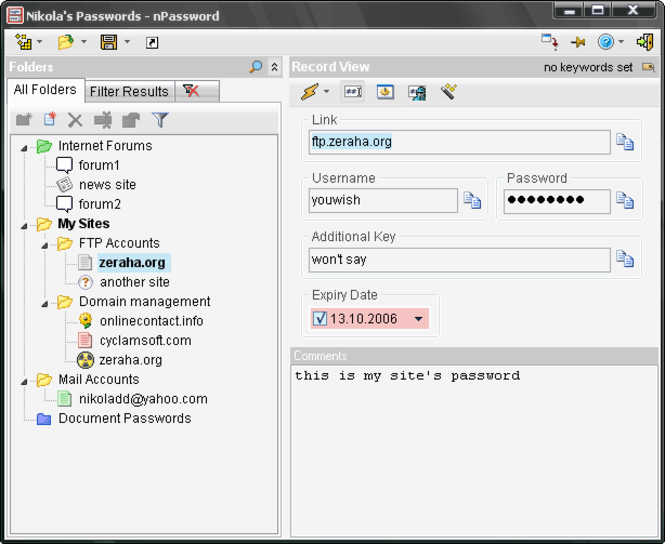This screenshot has height=544, width=665.
Task: Click the save floppy disk icon
Action: point(108,42)
